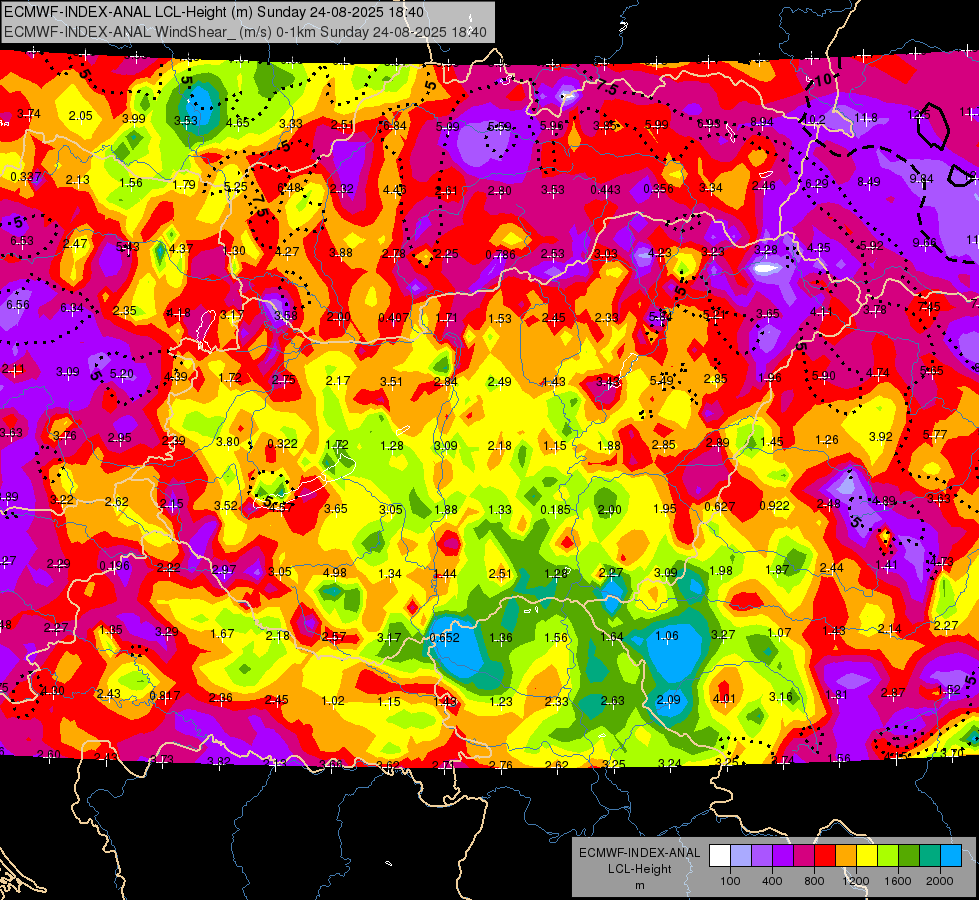Click legend tick label 1200
979x900 pixels.
[x=855, y=881]
